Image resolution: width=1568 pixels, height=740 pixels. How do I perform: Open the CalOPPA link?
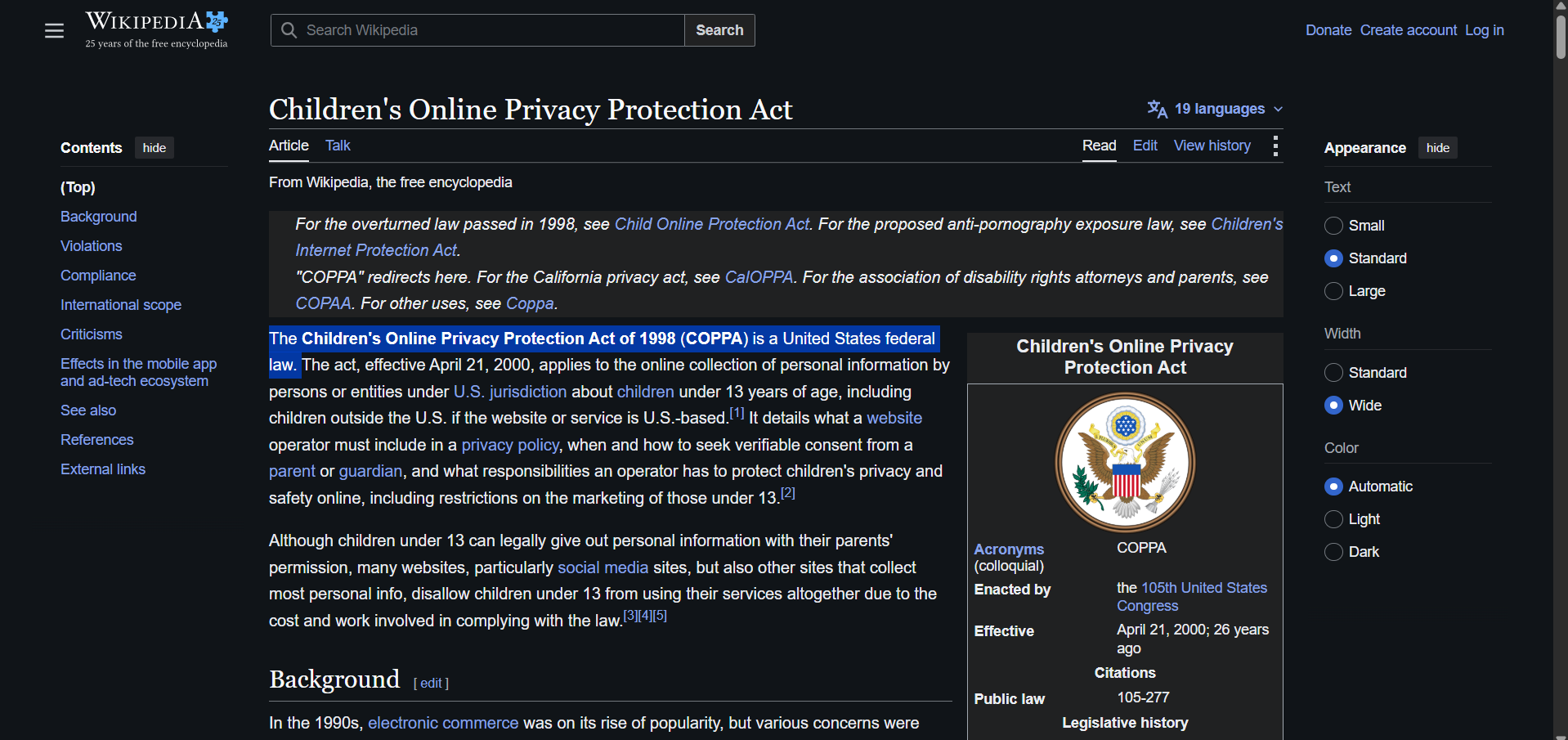pos(759,277)
